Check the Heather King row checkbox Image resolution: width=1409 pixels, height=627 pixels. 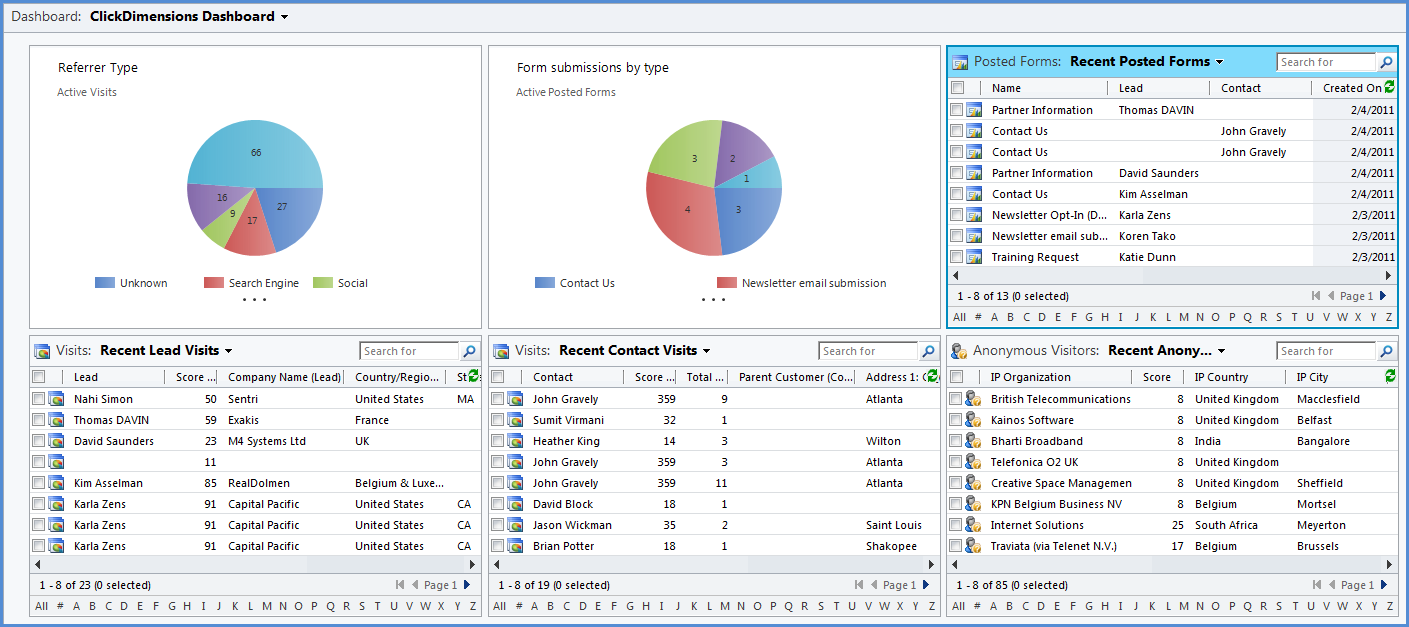tap(498, 441)
